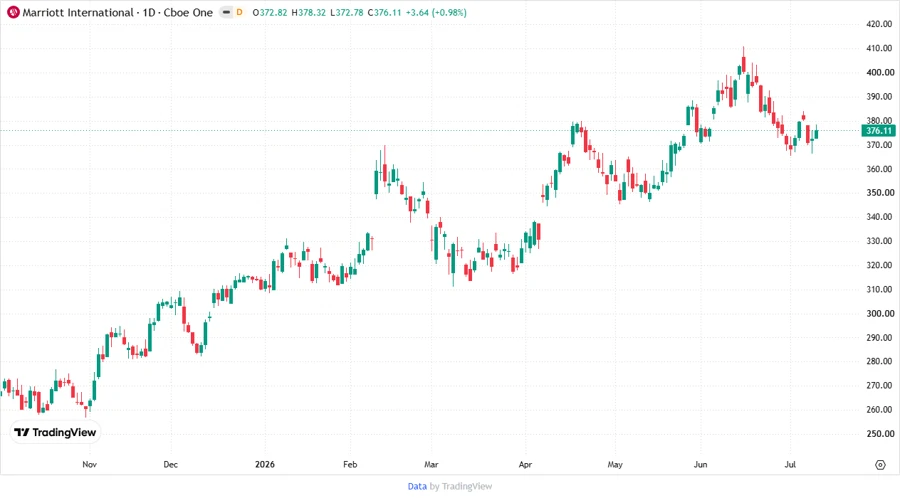Screen dimensions: 900x498
Task: Click the 310.00 price axis label
Action: tap(880, 289)
